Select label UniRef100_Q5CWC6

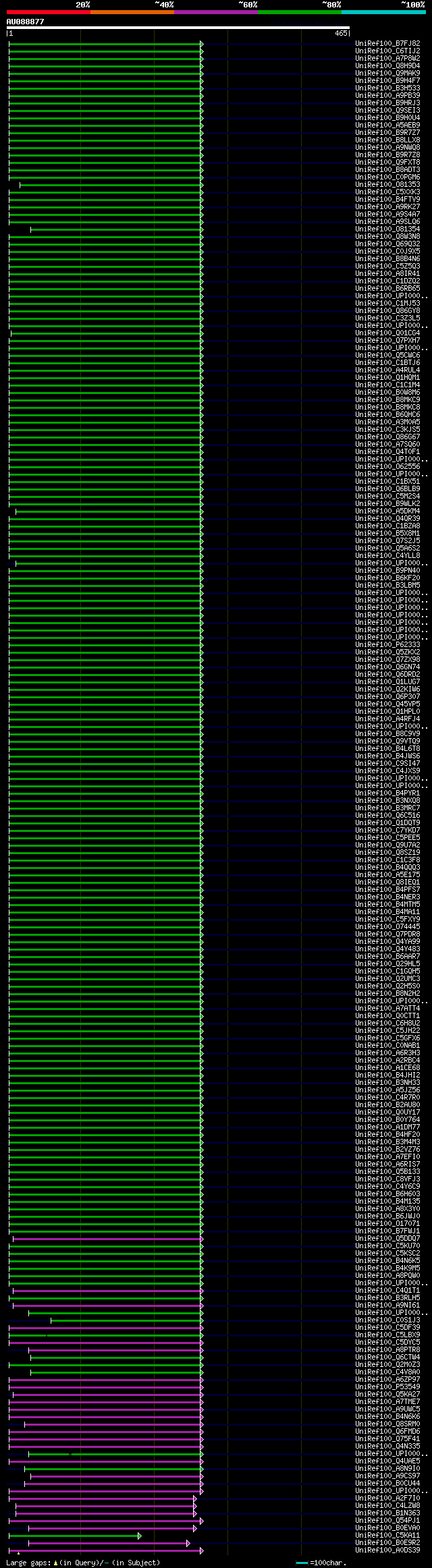coord(387,356)
